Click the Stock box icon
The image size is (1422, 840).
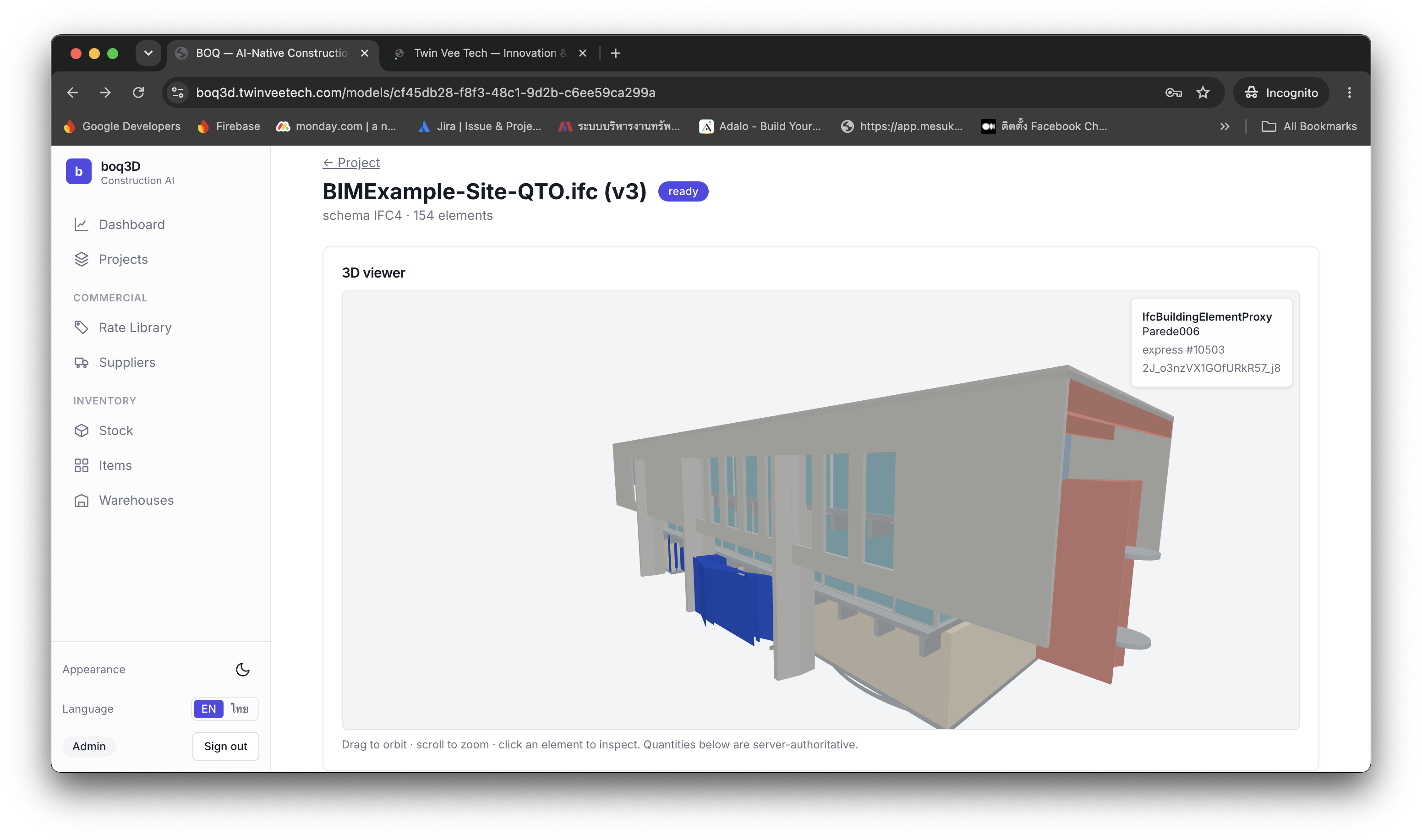[x=82, y=431]
